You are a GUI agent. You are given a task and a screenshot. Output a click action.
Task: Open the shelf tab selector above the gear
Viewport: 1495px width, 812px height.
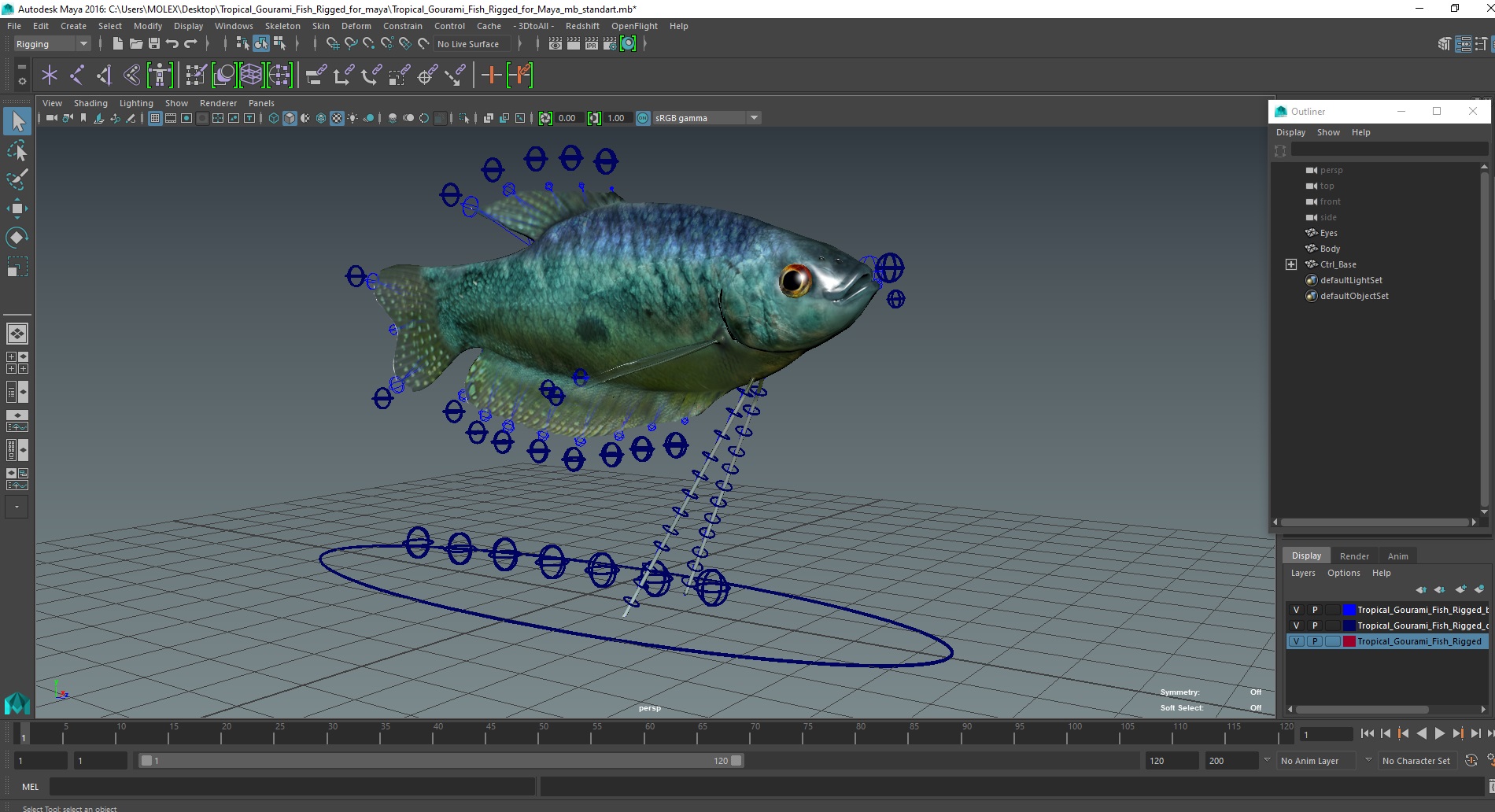click(21, 68)
